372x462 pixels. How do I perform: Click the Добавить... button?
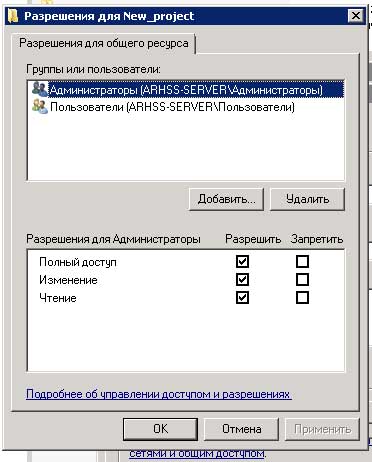click(x=226, y=199)
